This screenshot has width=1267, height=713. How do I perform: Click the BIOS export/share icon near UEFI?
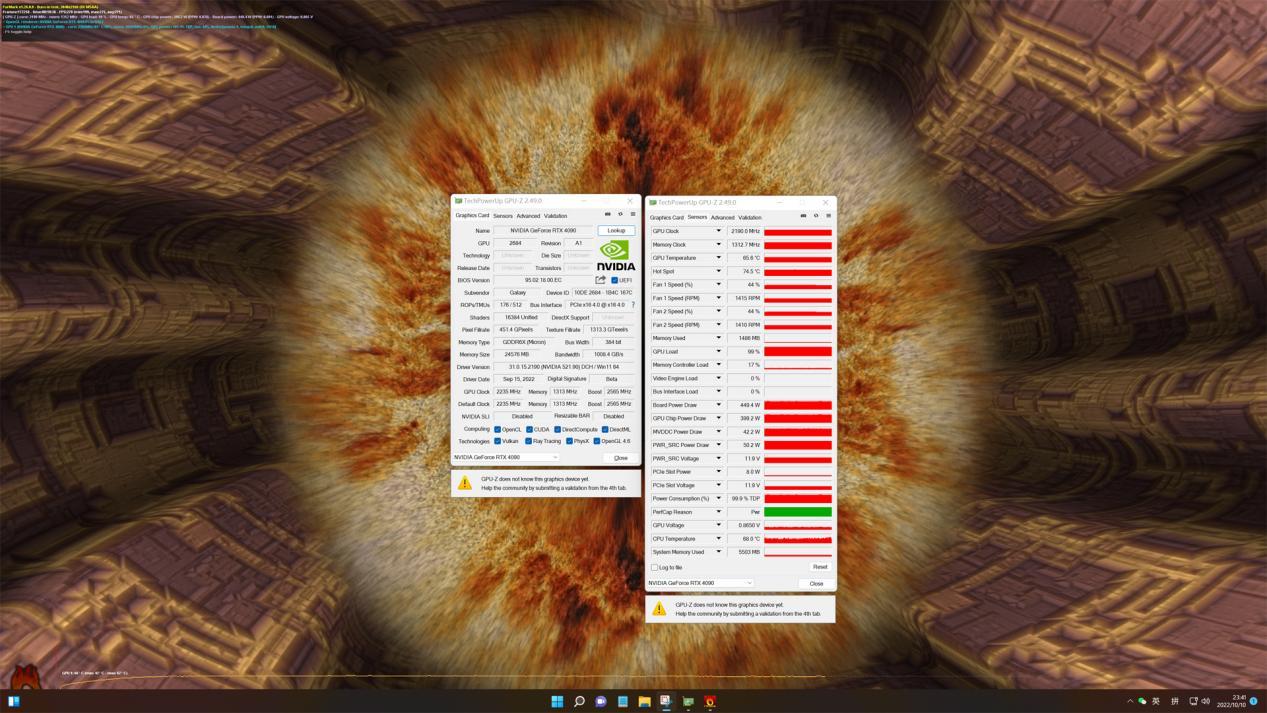(x=599, y=279)
